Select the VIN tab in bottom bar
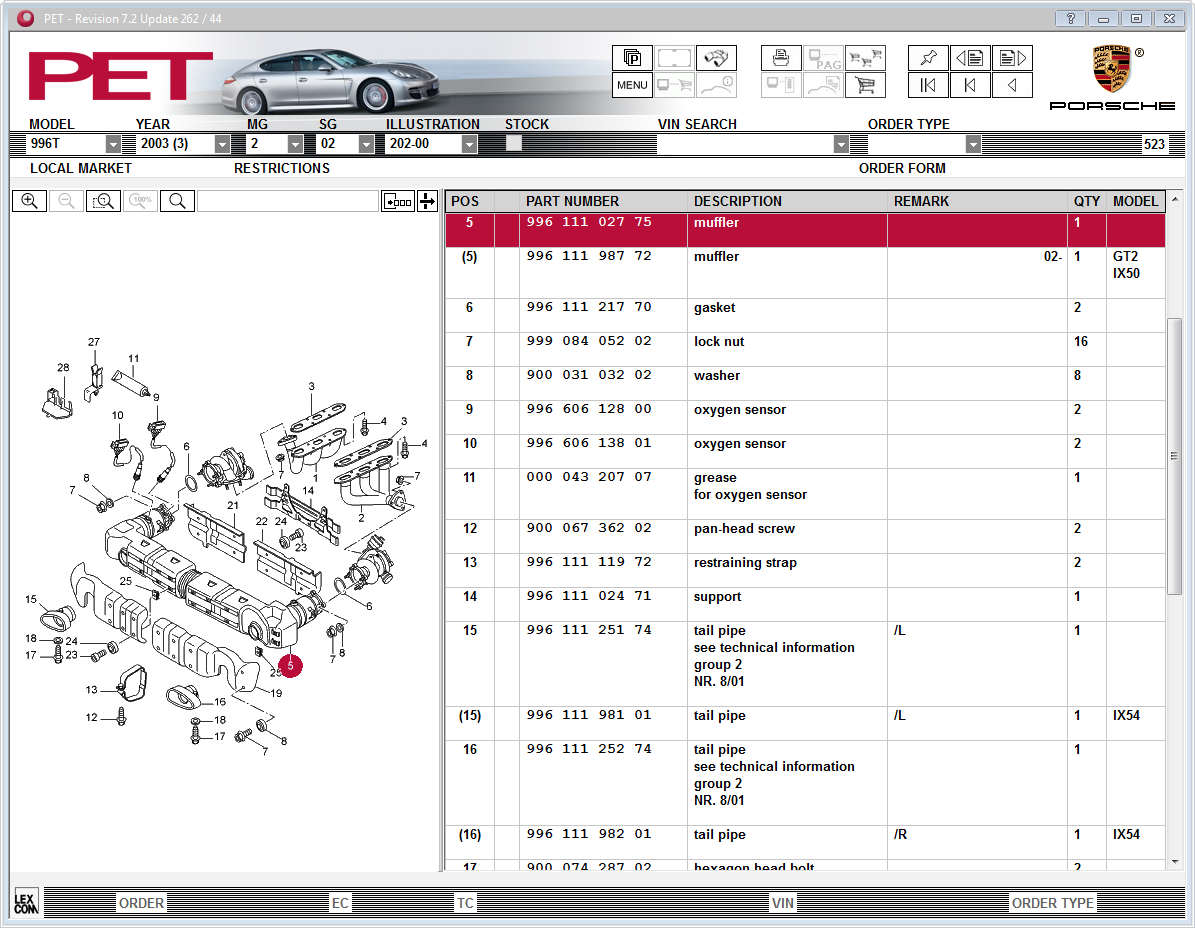Screen dimensions: 1195x928 tap(783, 903)
